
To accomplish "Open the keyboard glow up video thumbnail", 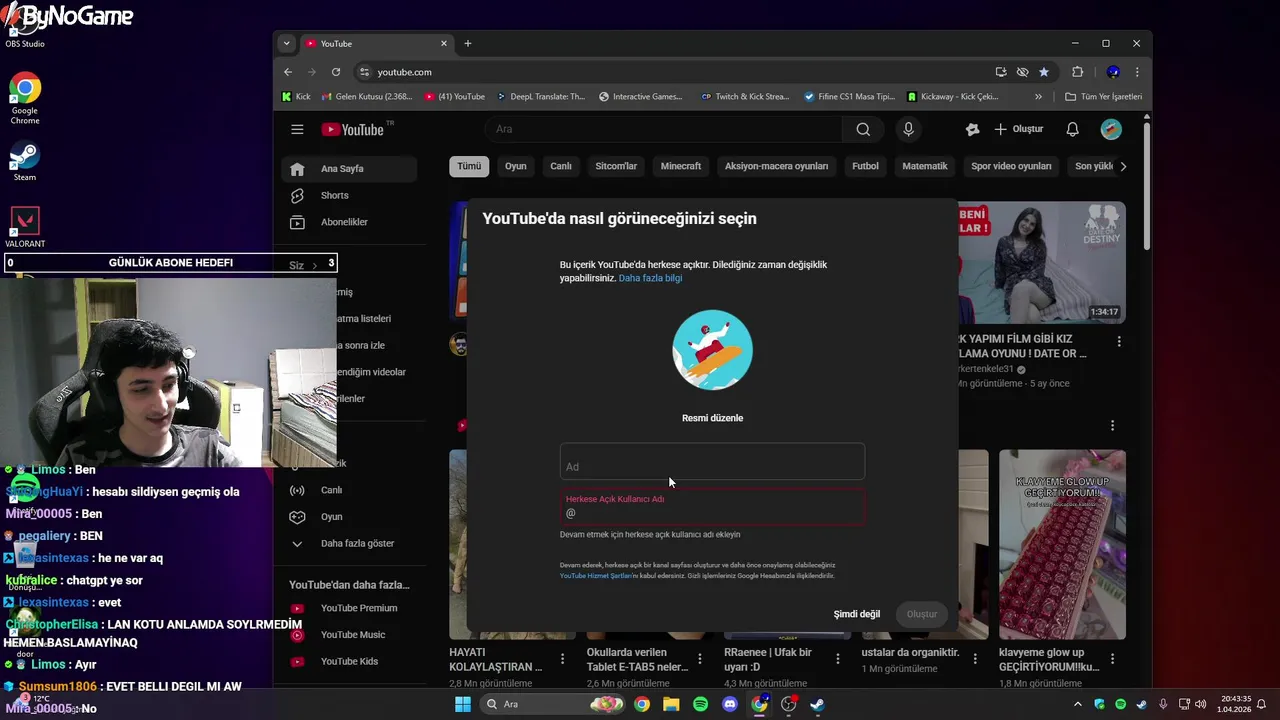I will pyautogui.click(x=1062, y=544).
